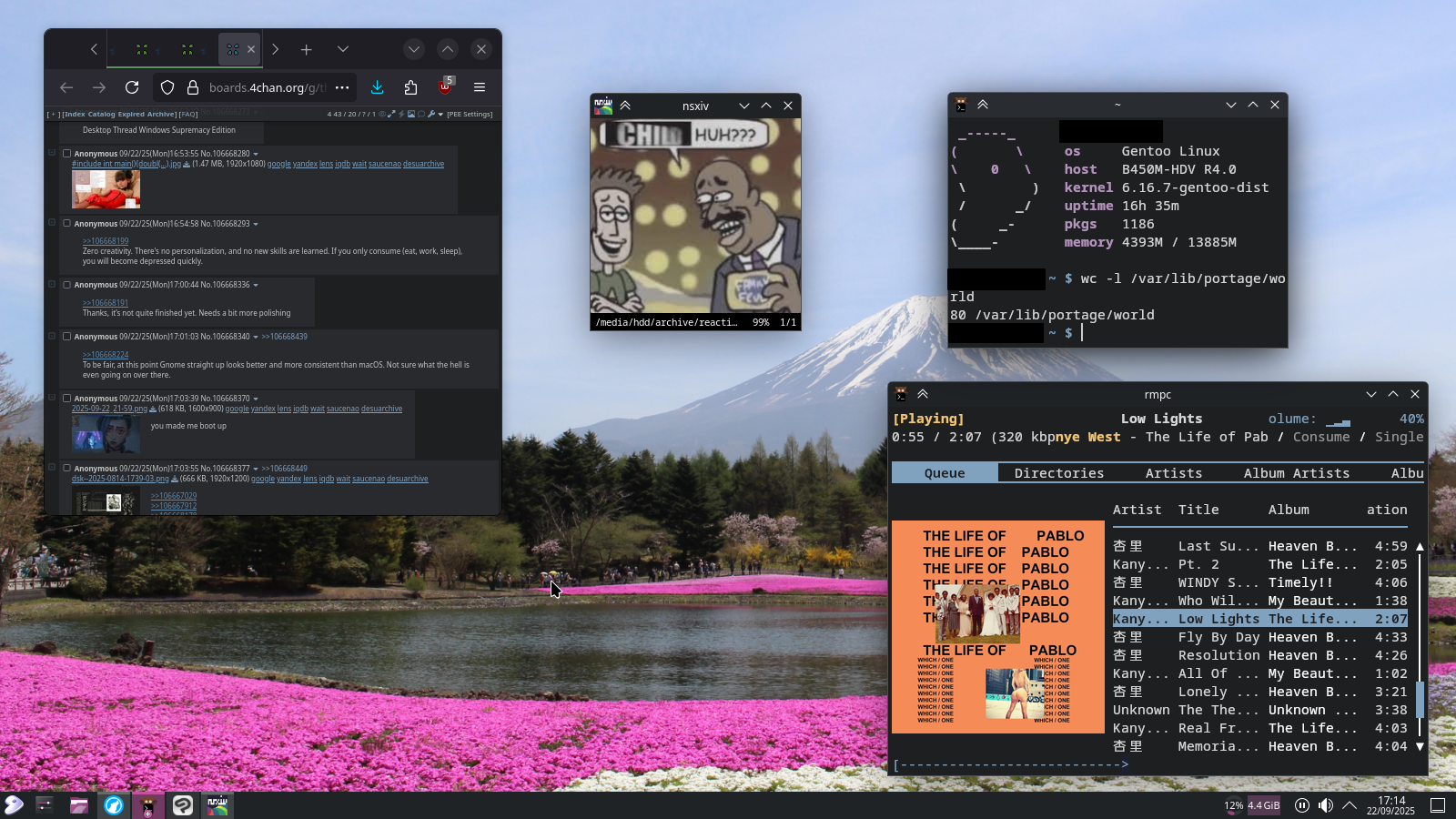Toggle keep-above icon in nsxiv title bar
This screenshot has width=1456, height=819.
coord(625,106)
